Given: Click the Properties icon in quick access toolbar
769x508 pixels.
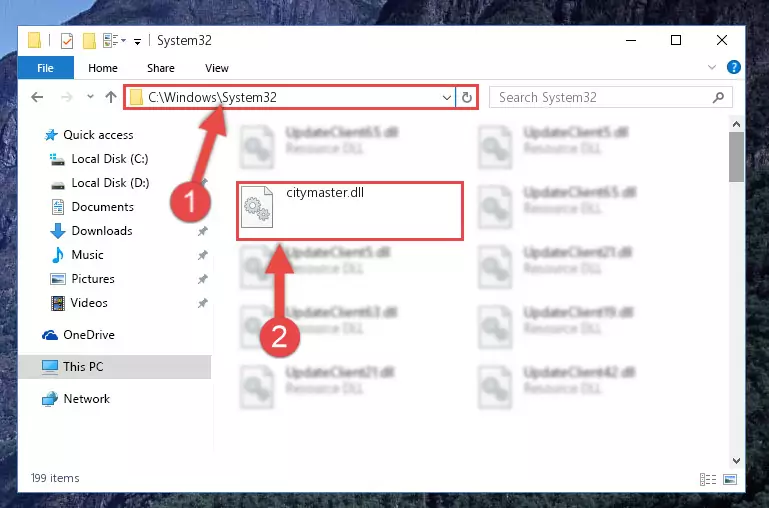Looking at the screenshot, I should (67, 41).
